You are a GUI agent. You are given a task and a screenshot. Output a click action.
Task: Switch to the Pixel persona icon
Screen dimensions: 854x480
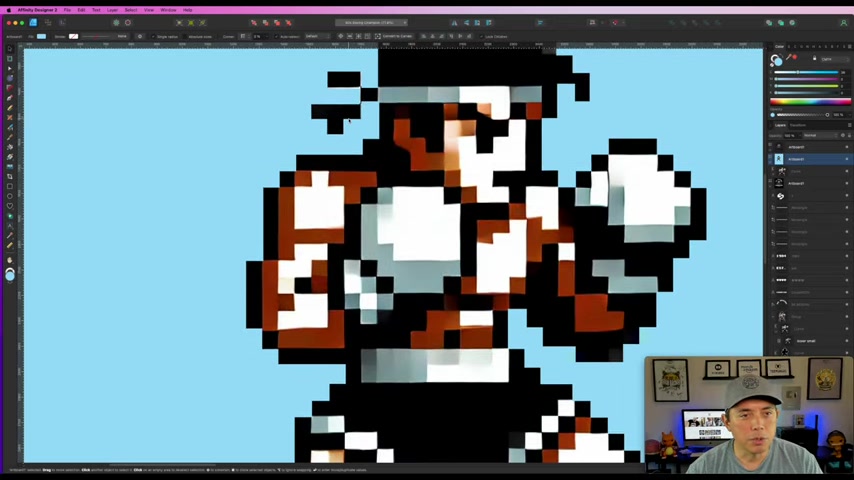point(48,22)
